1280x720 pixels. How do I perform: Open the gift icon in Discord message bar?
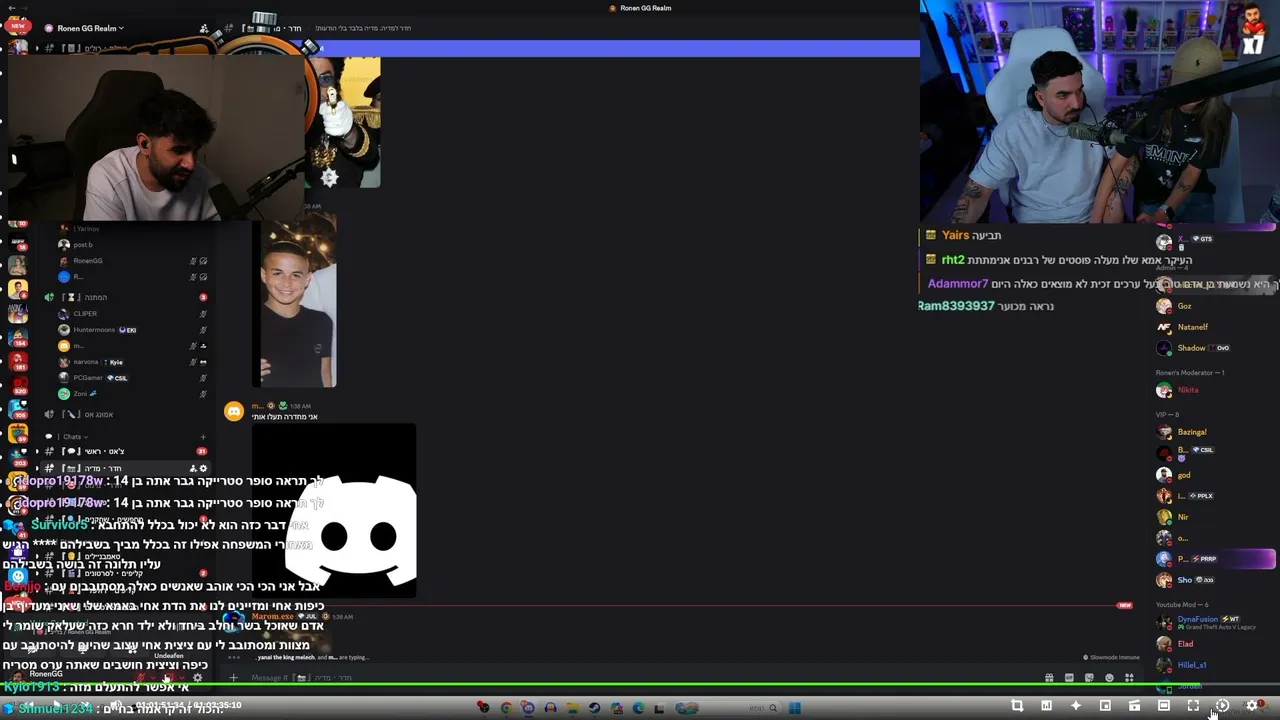[x=1048, y=678]
